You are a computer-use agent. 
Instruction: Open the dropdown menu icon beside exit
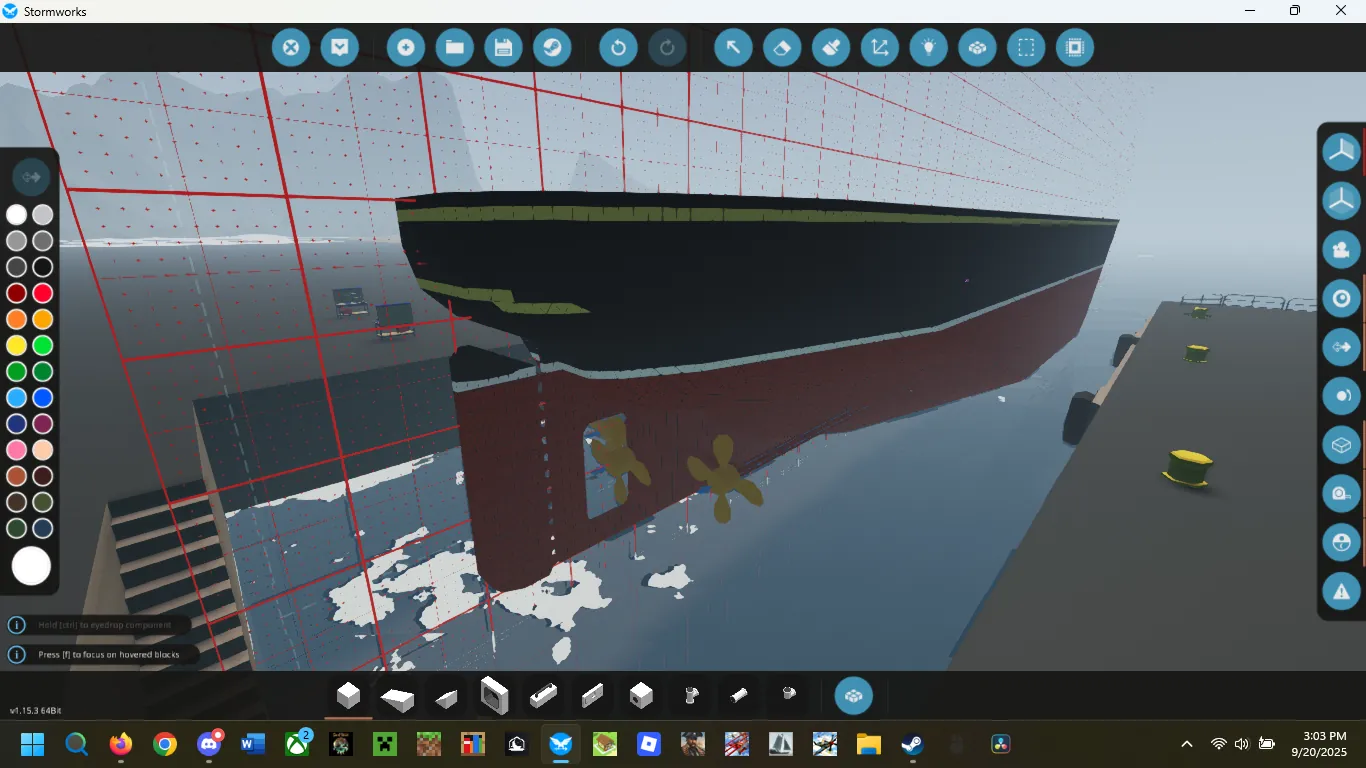point(340,47)
